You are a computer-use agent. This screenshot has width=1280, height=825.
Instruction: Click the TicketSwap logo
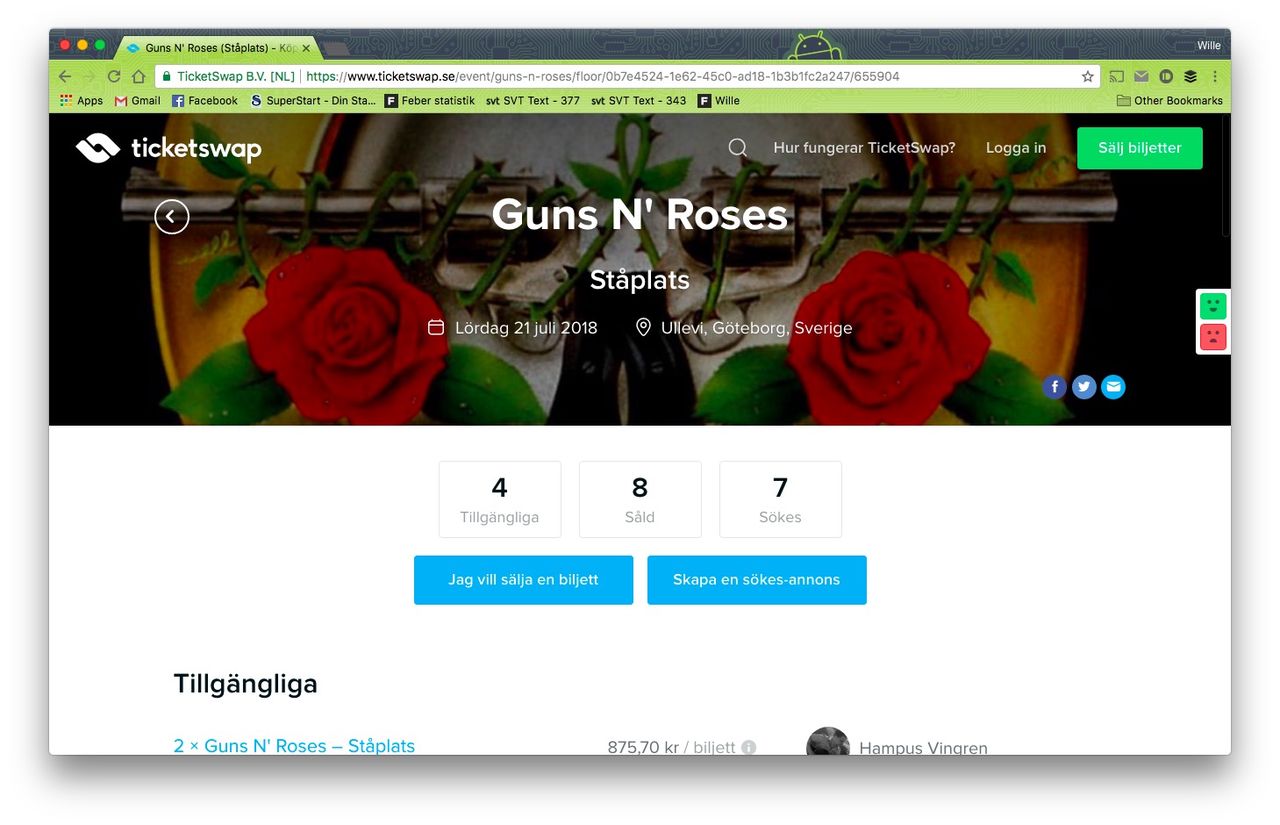[168, 149]
